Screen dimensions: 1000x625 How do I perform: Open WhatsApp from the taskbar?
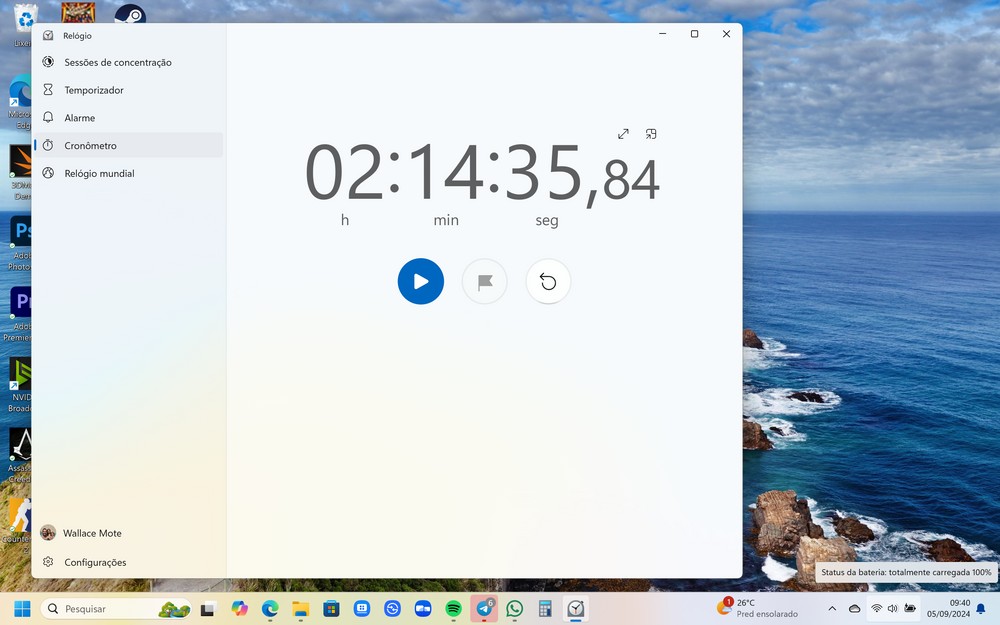[515, 609]
